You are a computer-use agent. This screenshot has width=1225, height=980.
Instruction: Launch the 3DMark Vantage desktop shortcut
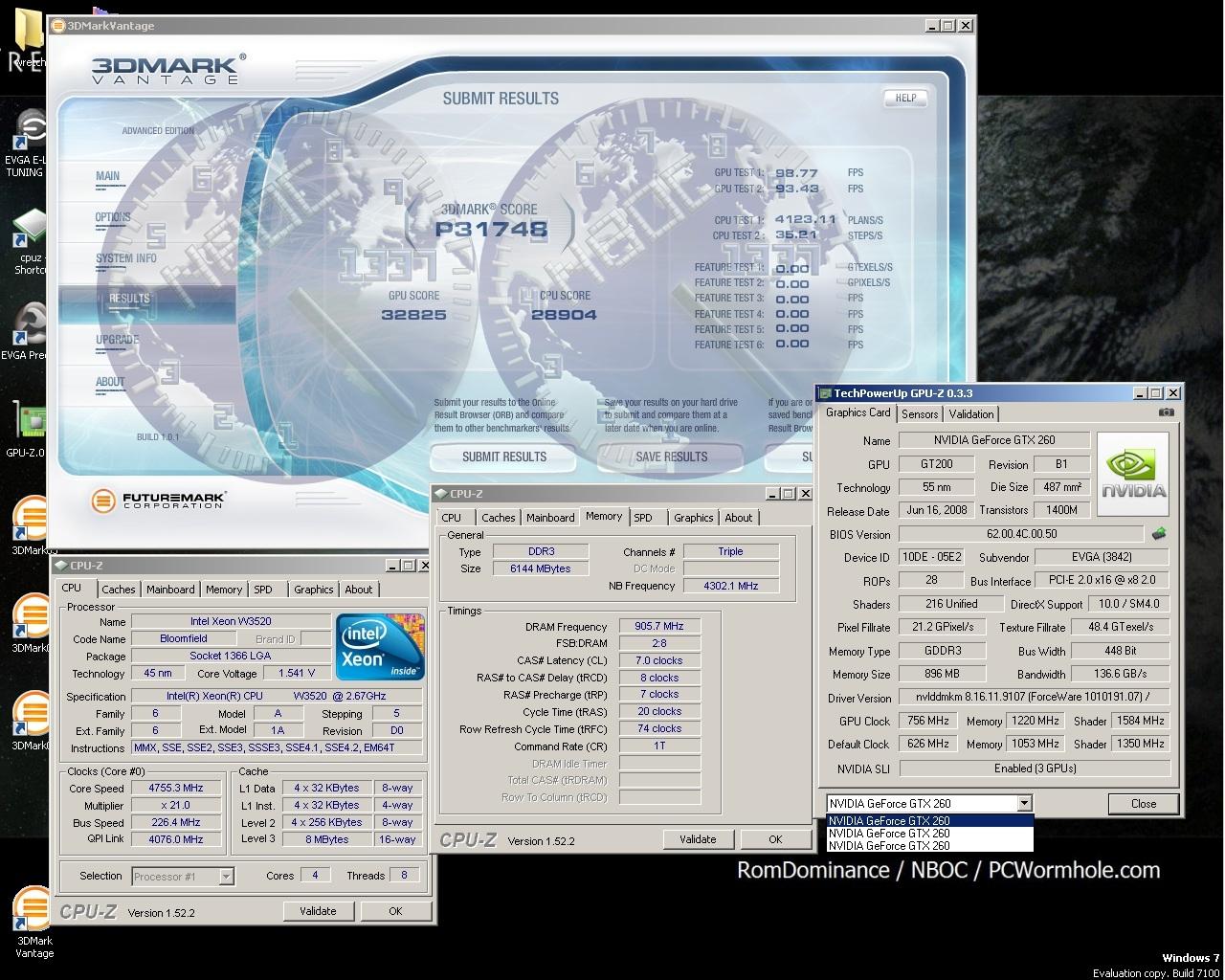33,923
